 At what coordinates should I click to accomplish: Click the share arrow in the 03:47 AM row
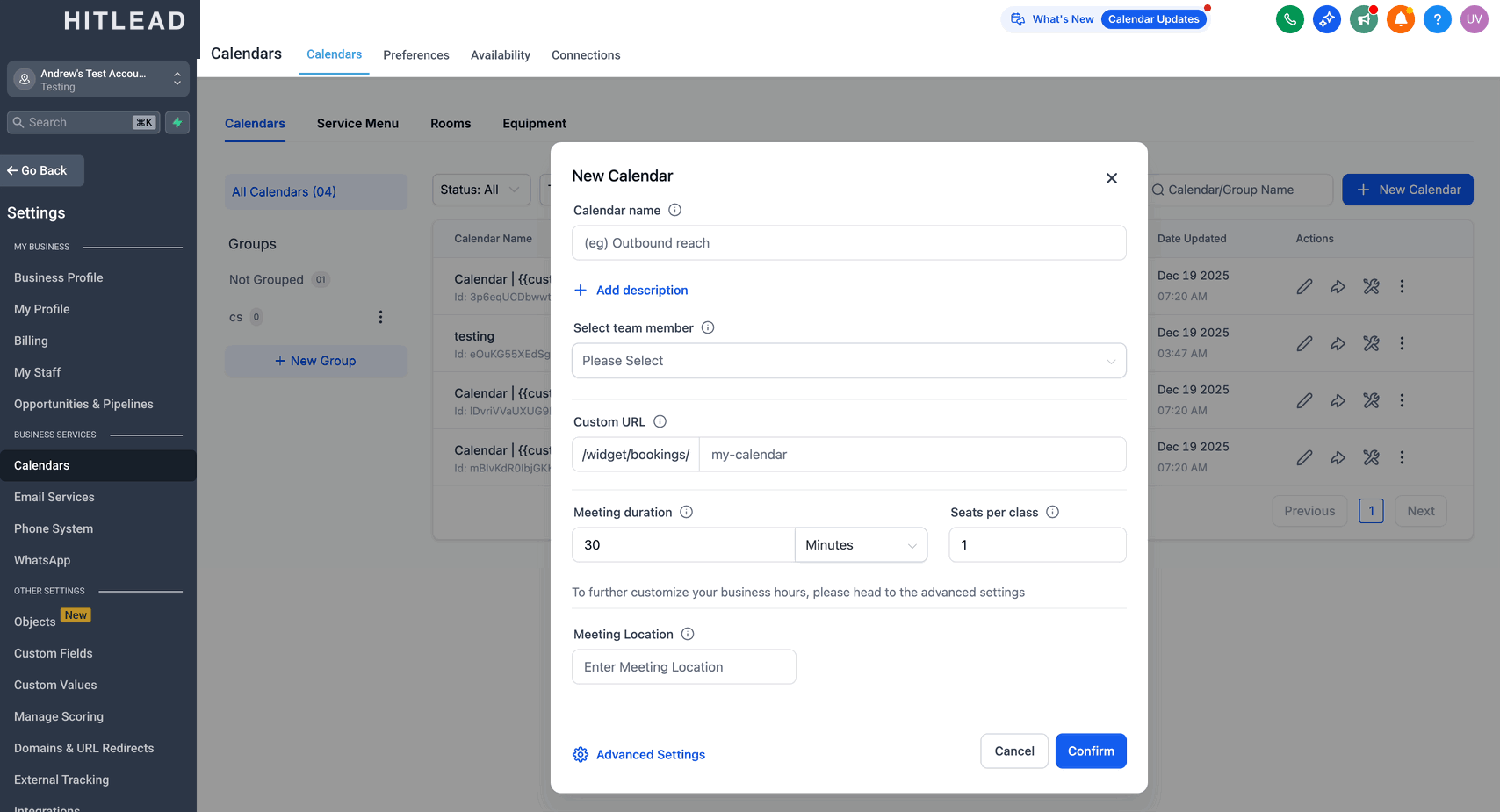click(1338, 343)
